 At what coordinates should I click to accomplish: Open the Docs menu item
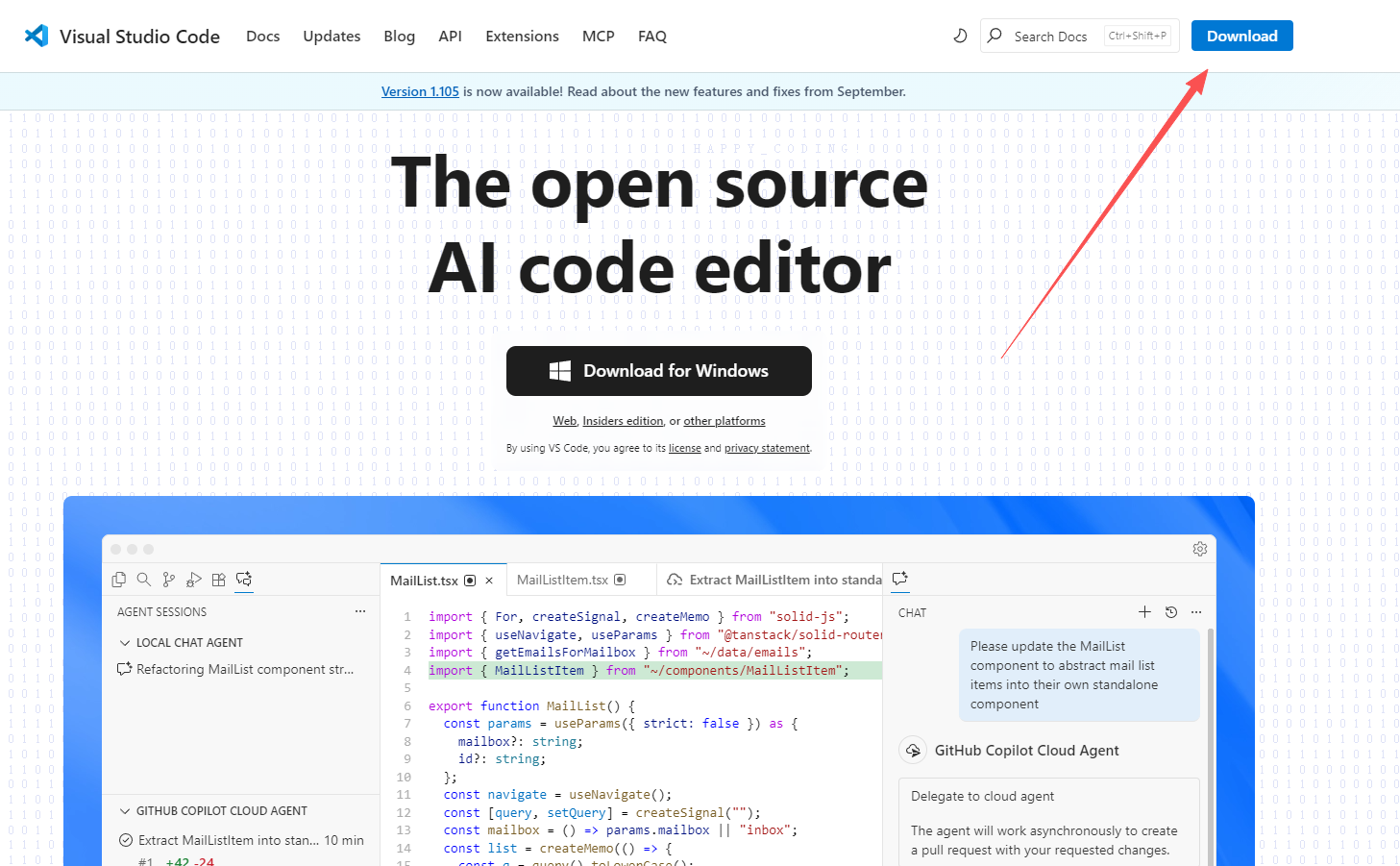pos(263,36)
